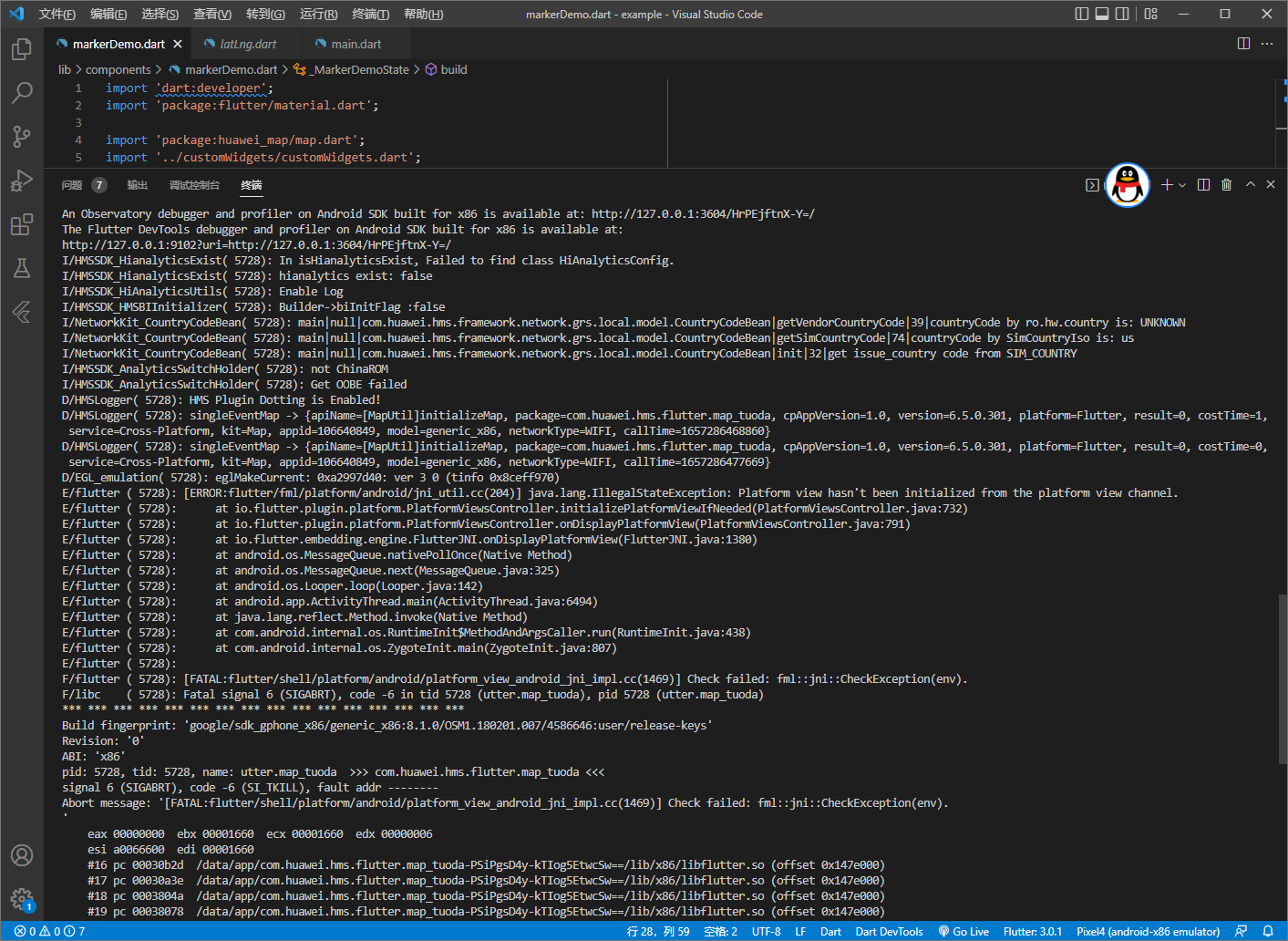This screenshot has width=1288, height=941.
Task: Open the Accounts menu icon
Action: click(x=22, y=855)
